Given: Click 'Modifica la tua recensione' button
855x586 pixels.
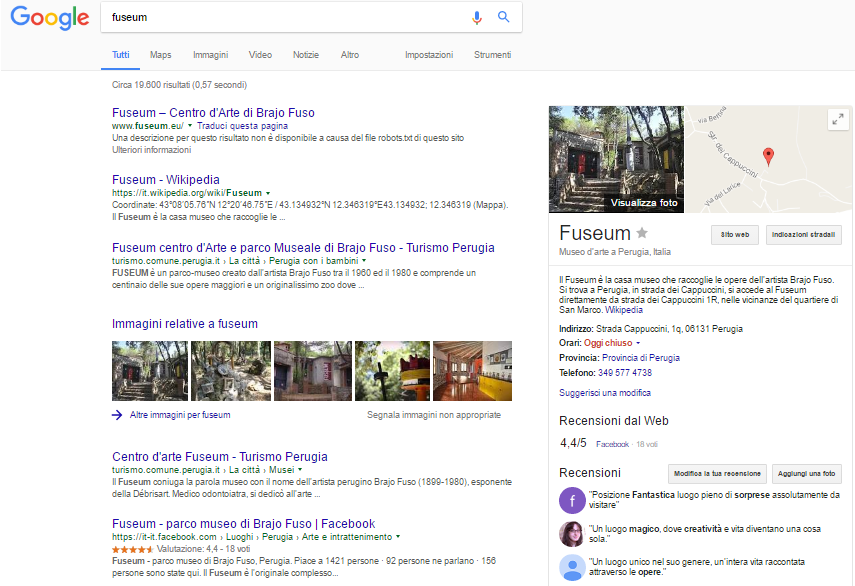Looking at the screenshot, I should click(717, 474).
